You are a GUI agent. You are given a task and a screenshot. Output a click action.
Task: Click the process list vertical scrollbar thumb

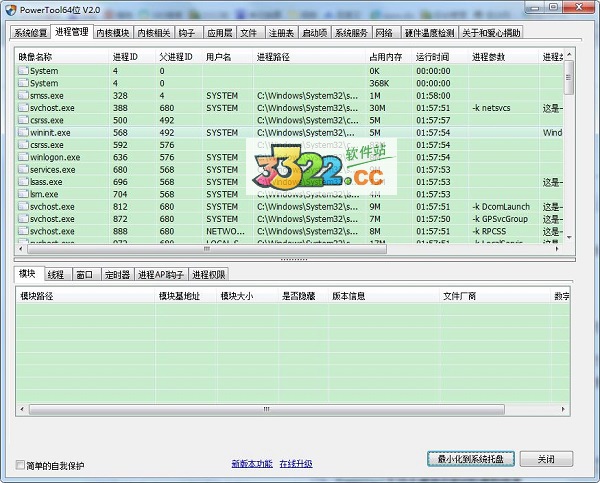tap(569, 77)
